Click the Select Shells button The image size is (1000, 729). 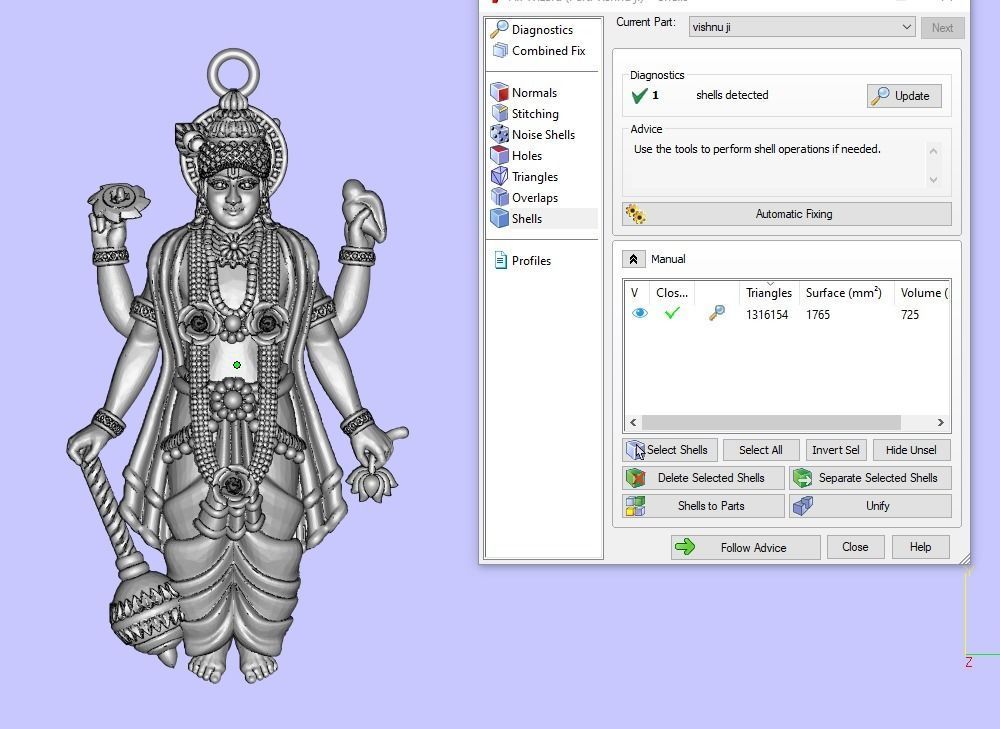pos(670,450)
